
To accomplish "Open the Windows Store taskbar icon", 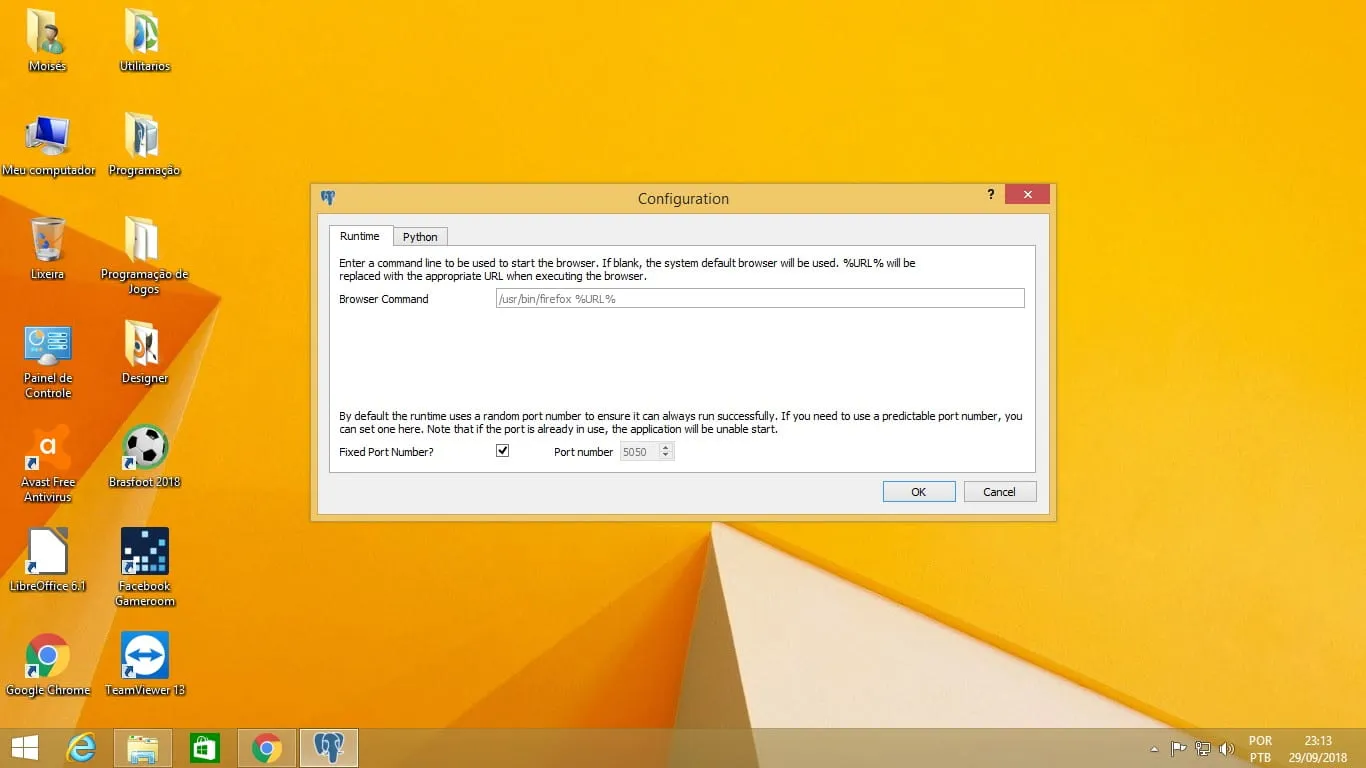I will 205,748.
